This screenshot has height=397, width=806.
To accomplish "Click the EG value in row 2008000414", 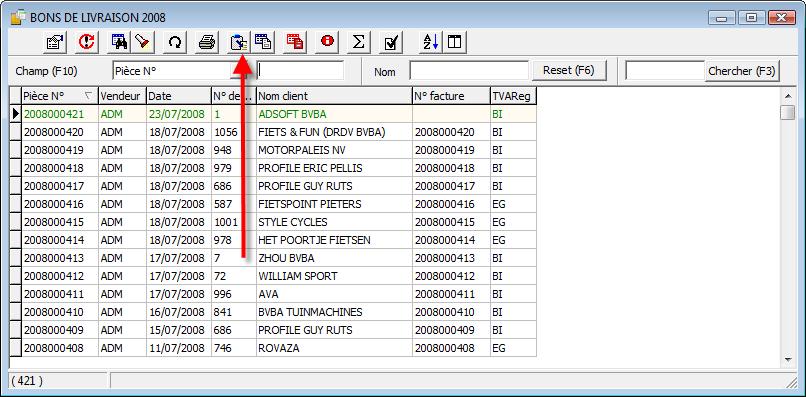I will point(499,240).
